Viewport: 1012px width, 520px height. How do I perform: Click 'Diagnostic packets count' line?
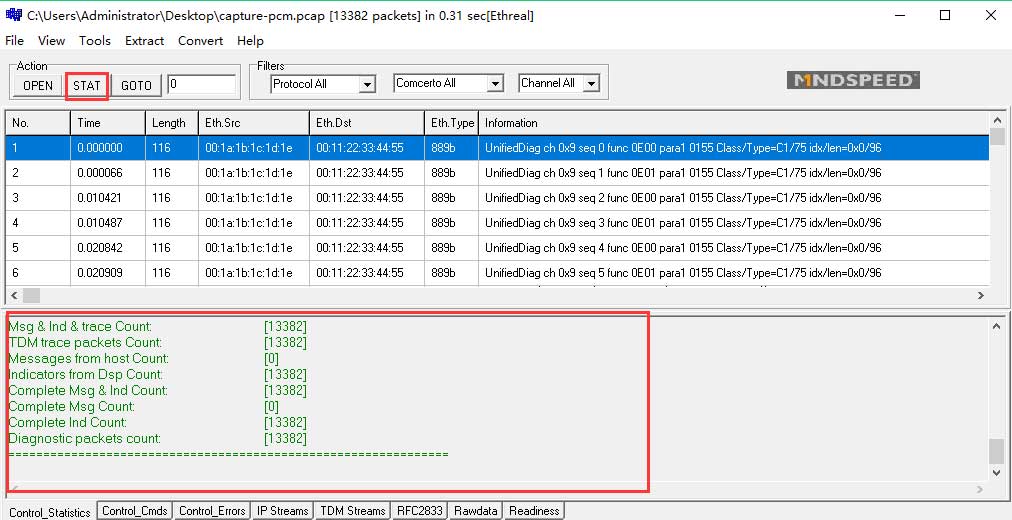(157, 439)
